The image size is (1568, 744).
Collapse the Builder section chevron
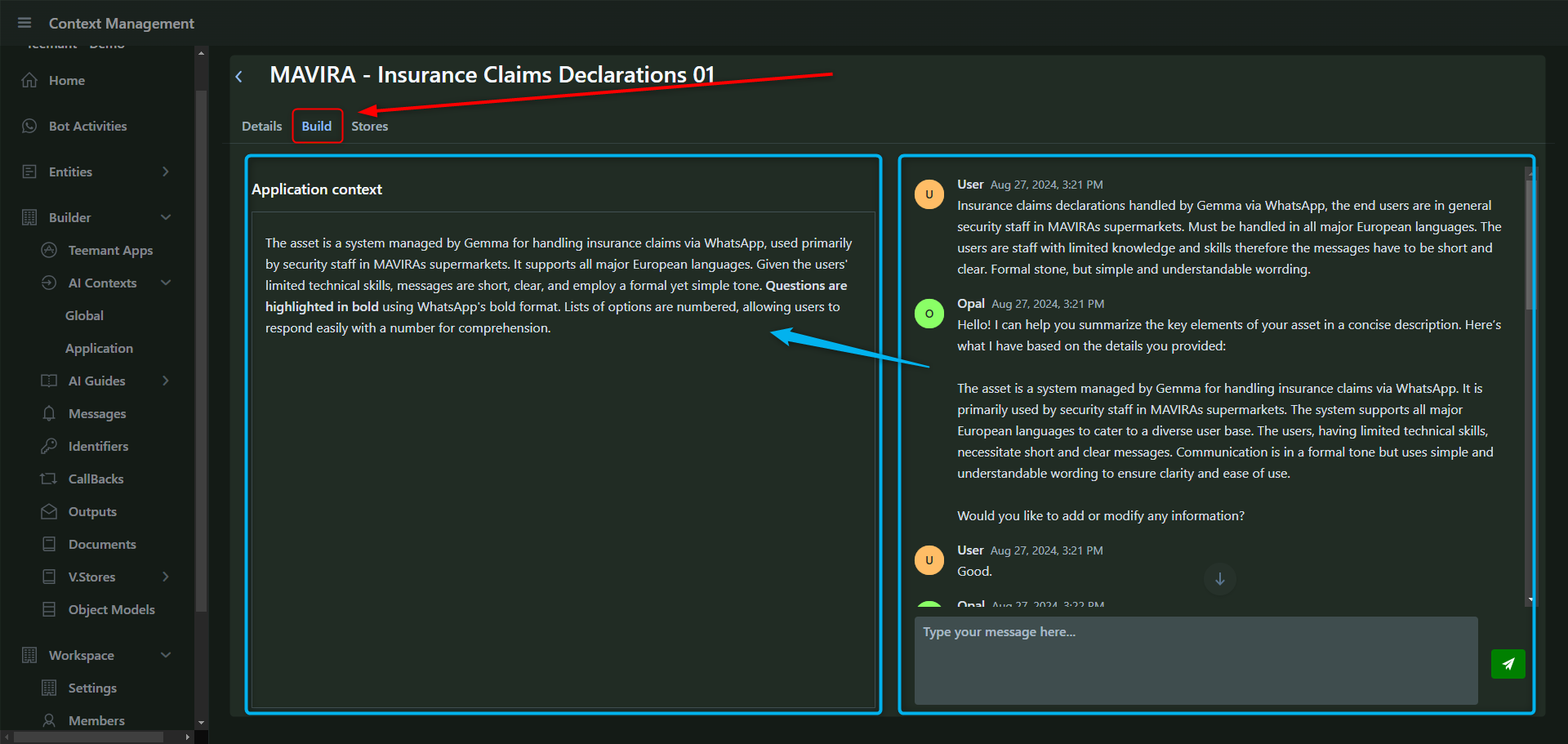point(166,217)
